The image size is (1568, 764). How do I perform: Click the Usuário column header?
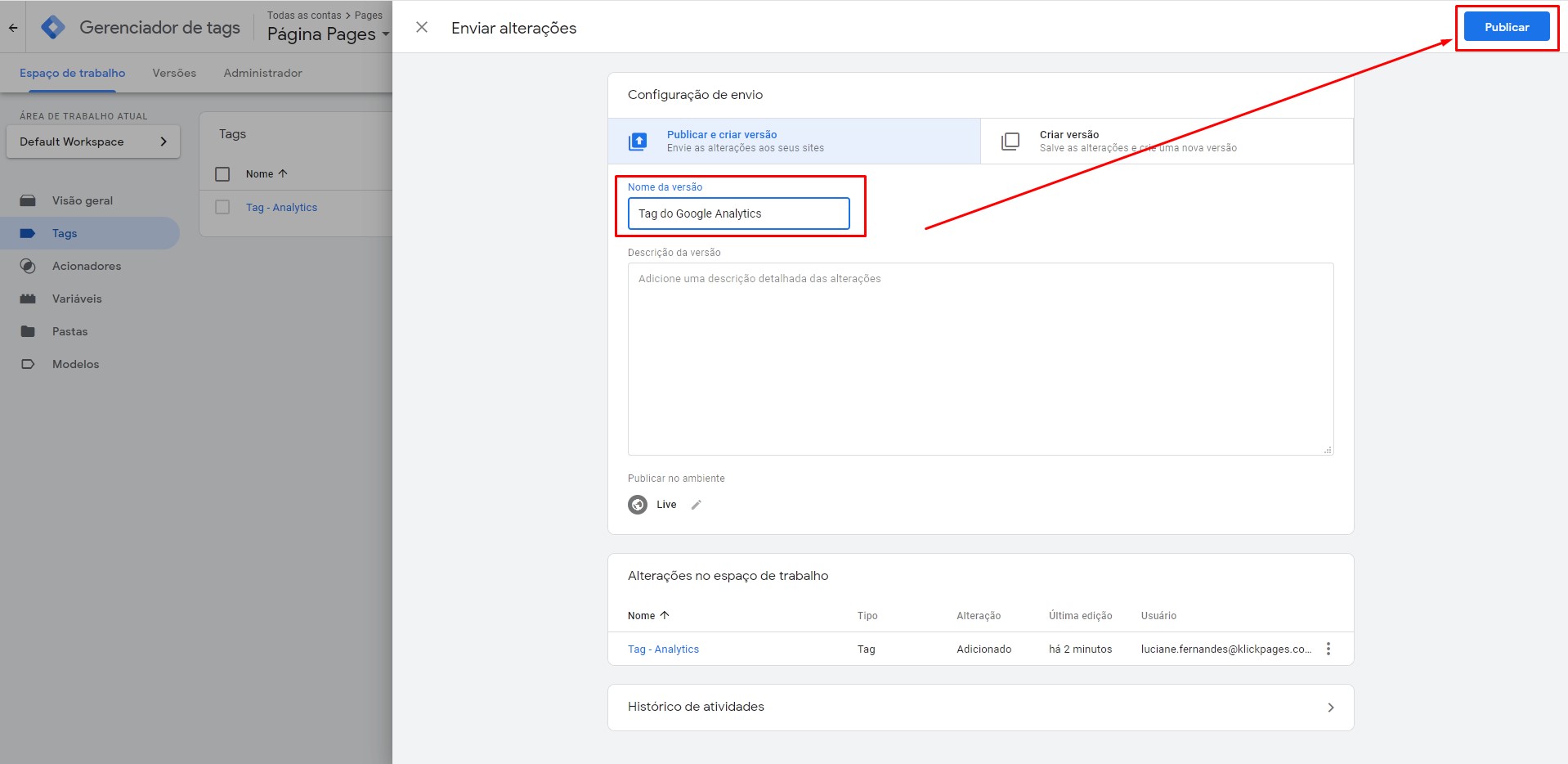pyautogui.click(x=1158, y=616)
